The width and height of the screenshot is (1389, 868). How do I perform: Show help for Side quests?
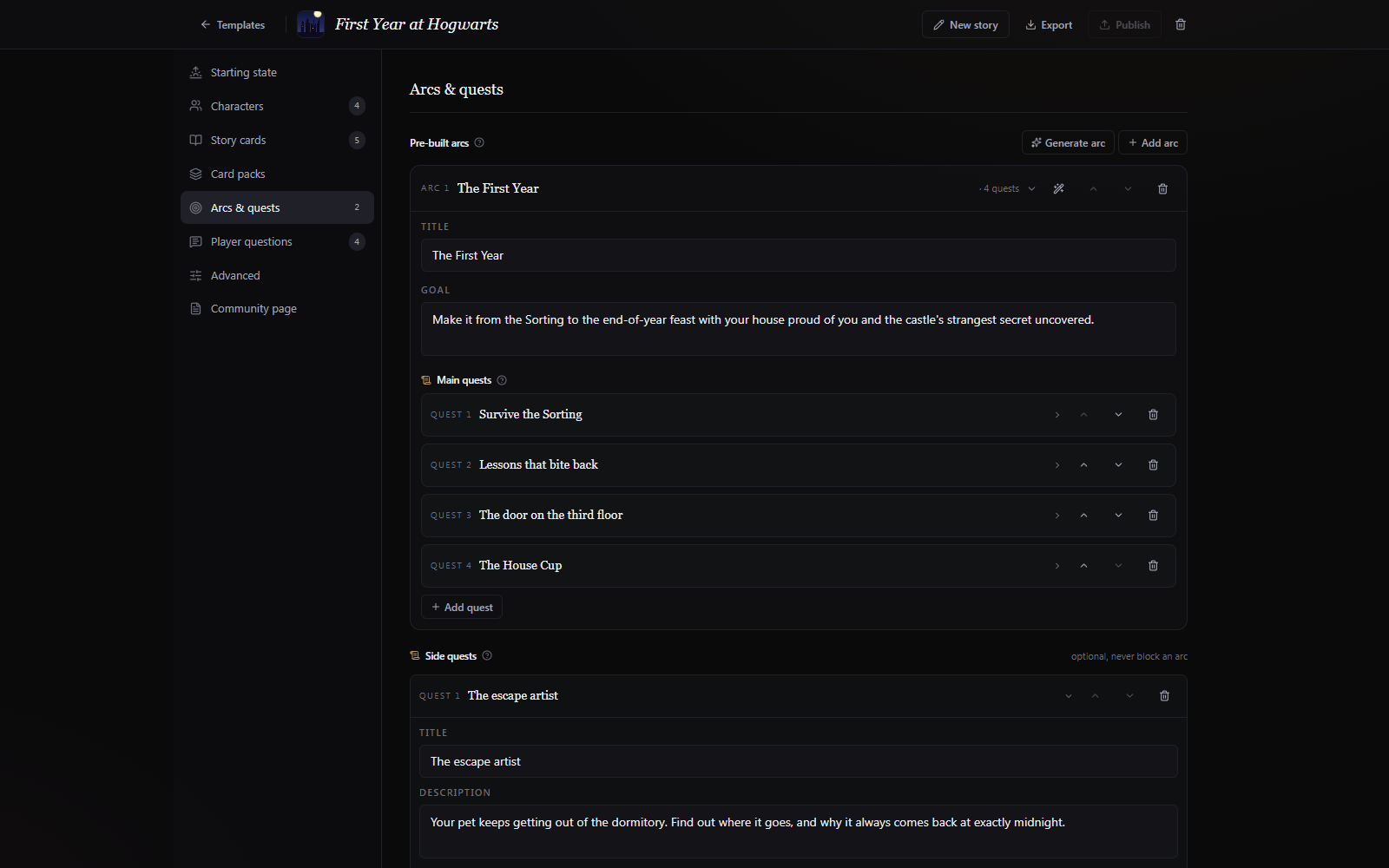click(x=487, y=656)
